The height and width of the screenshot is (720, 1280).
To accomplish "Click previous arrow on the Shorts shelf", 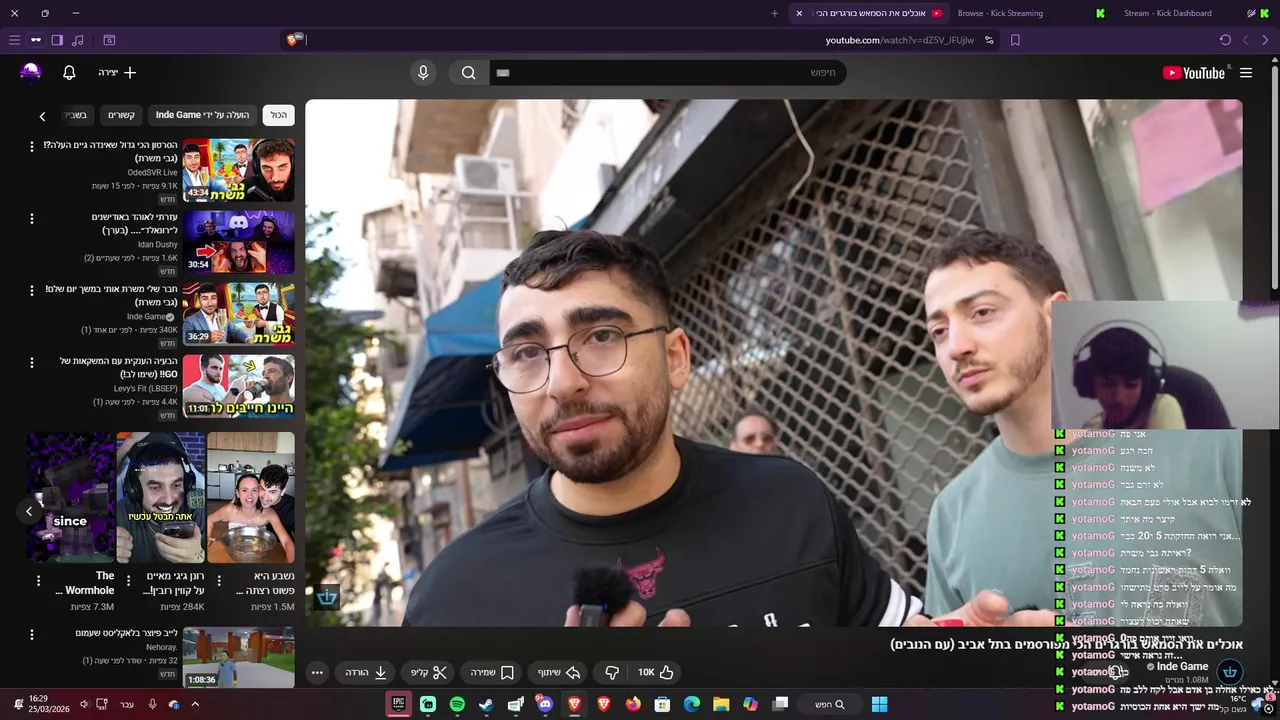I will [x=29, y=511].
